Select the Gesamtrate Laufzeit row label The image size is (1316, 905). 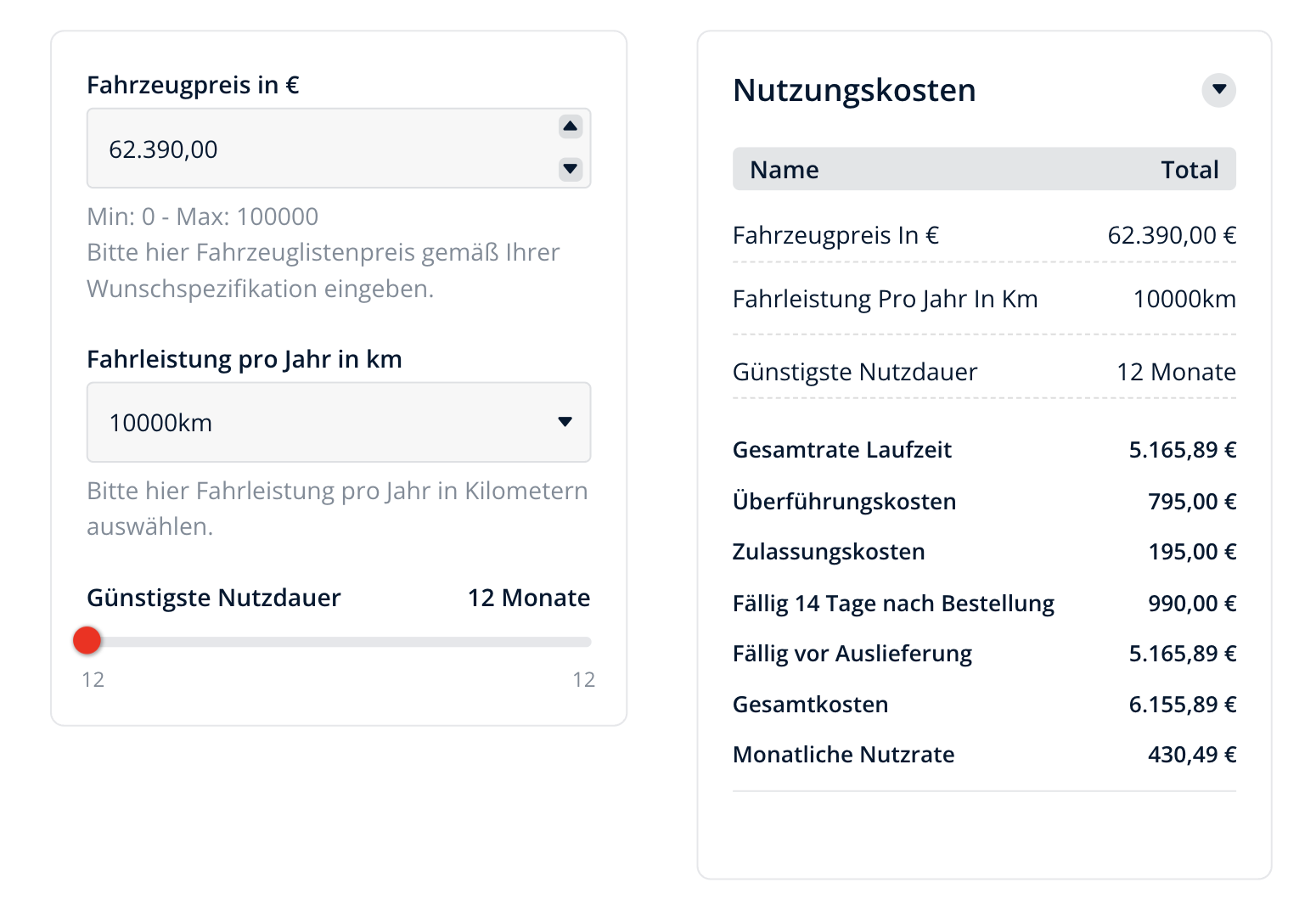(x=841, y=450)
